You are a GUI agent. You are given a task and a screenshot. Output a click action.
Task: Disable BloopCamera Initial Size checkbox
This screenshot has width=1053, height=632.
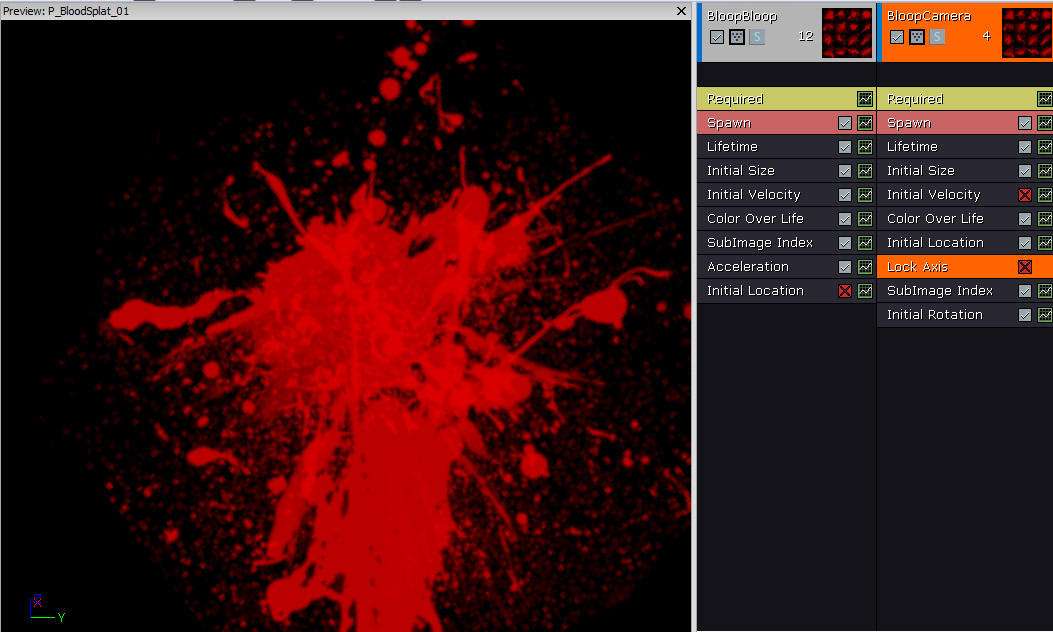(1025, 171)
